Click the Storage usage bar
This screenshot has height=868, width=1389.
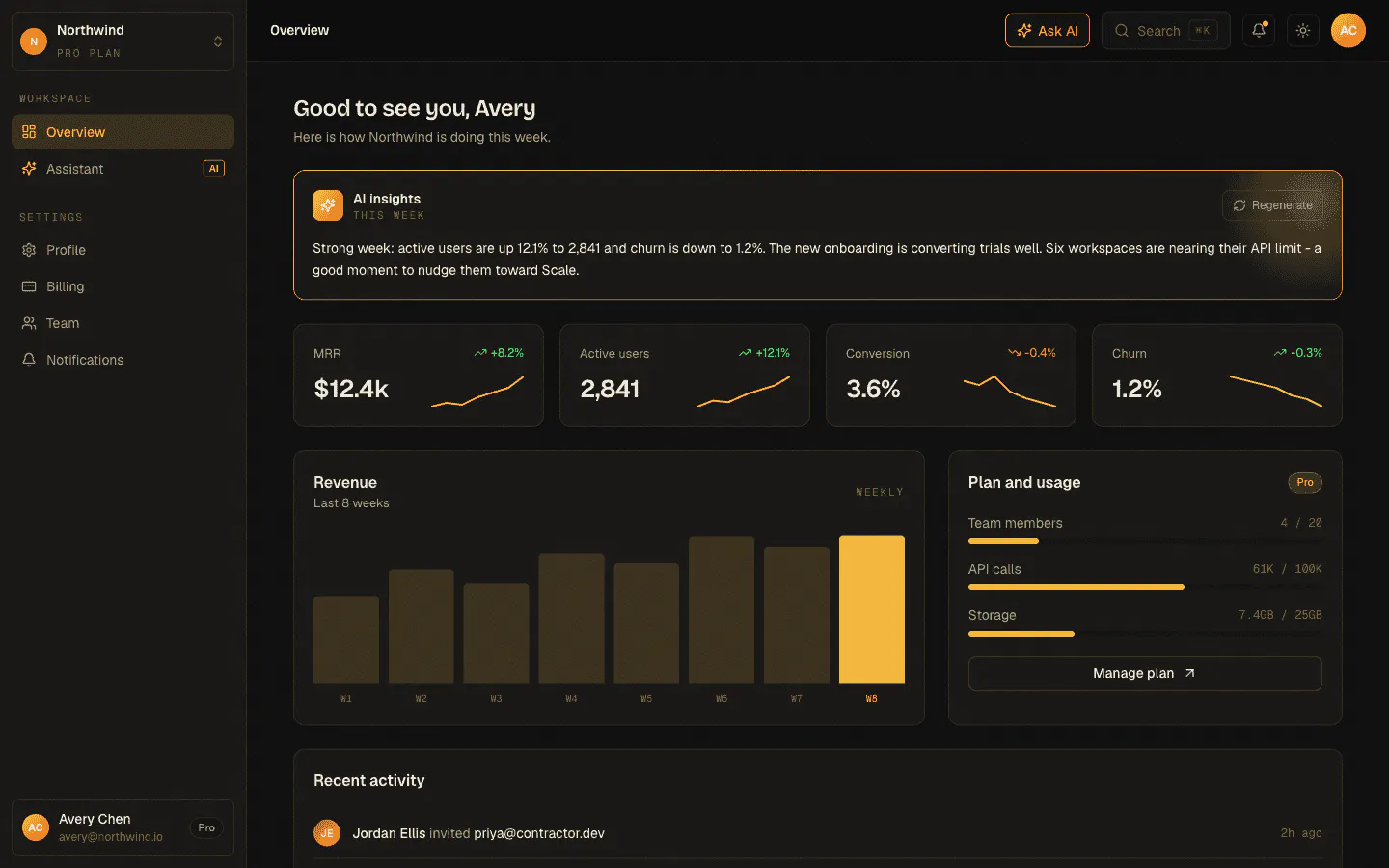point(1145,634)
